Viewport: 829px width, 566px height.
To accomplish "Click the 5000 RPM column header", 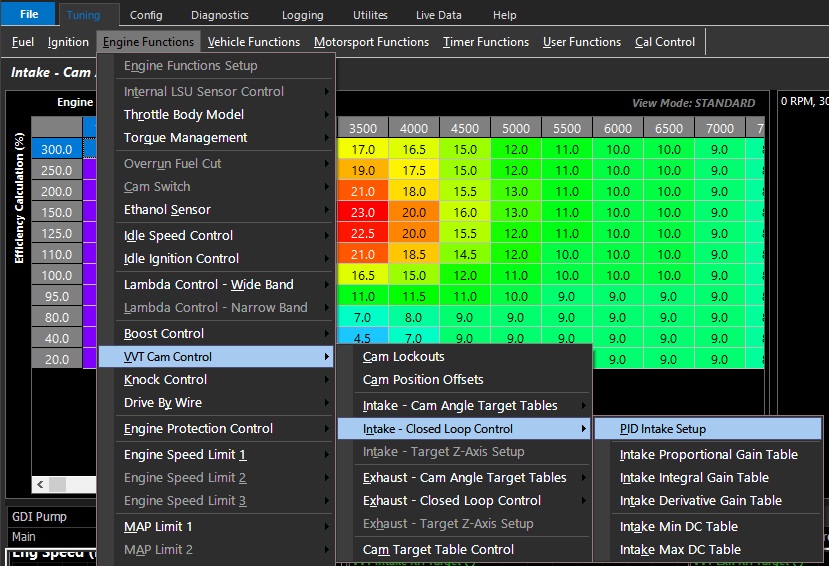I will (516, 128).
